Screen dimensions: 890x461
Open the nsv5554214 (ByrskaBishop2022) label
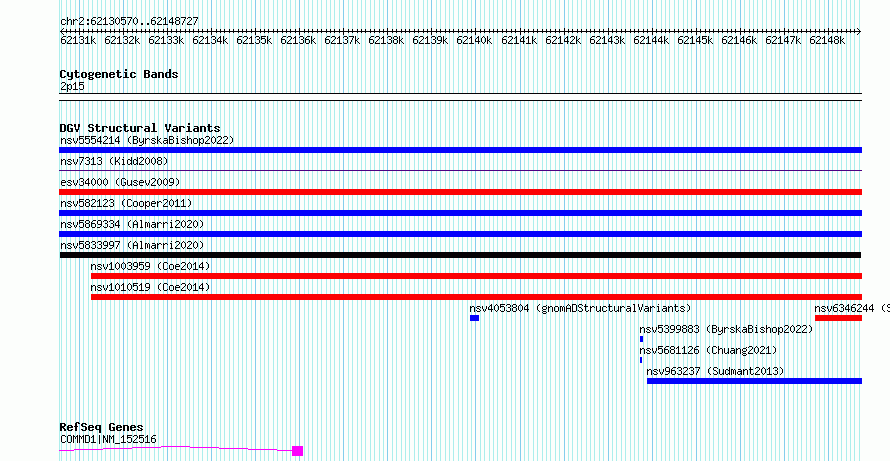(147, 140)
